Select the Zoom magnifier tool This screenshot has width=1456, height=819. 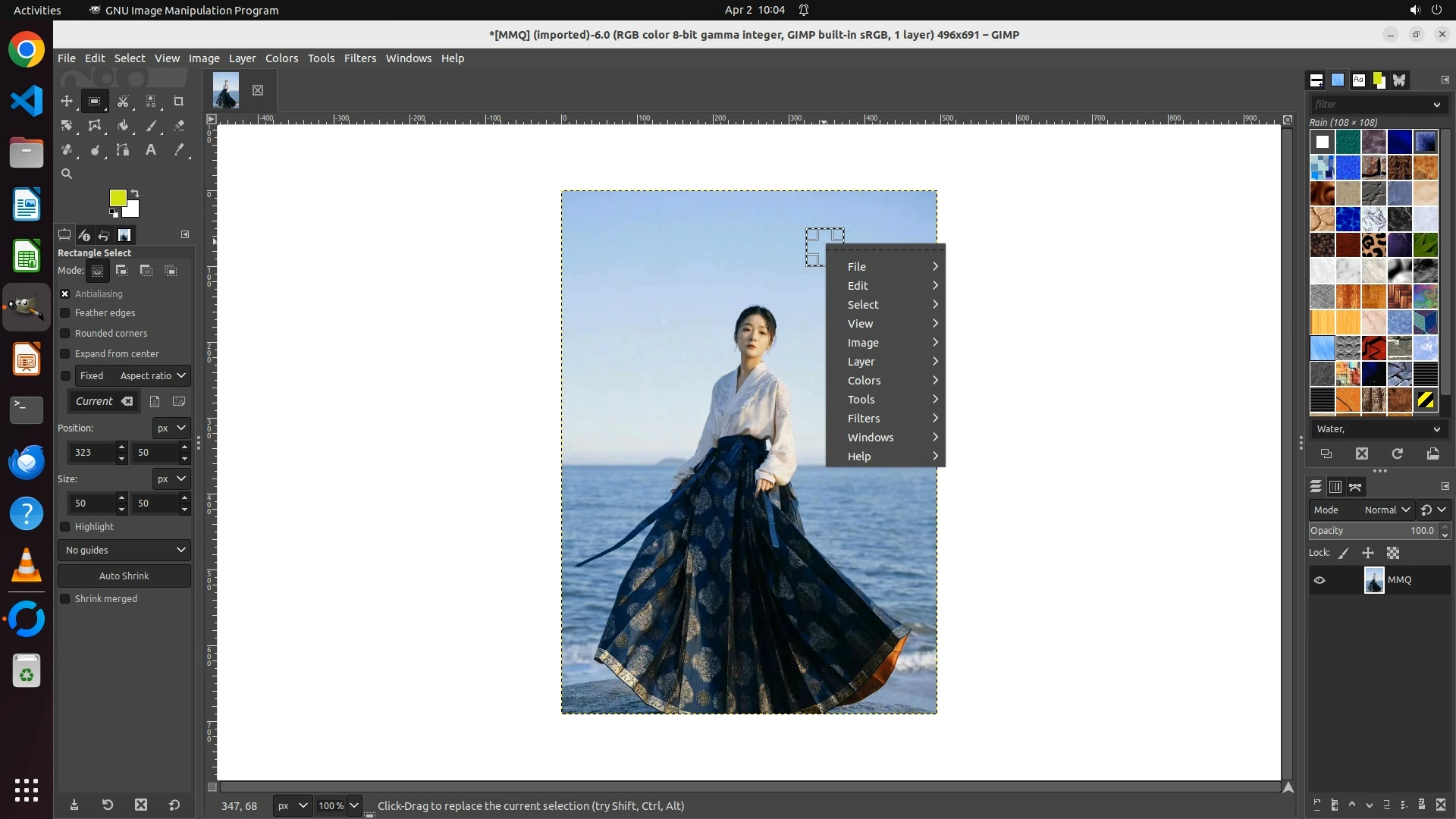click(x=67, y=174)
